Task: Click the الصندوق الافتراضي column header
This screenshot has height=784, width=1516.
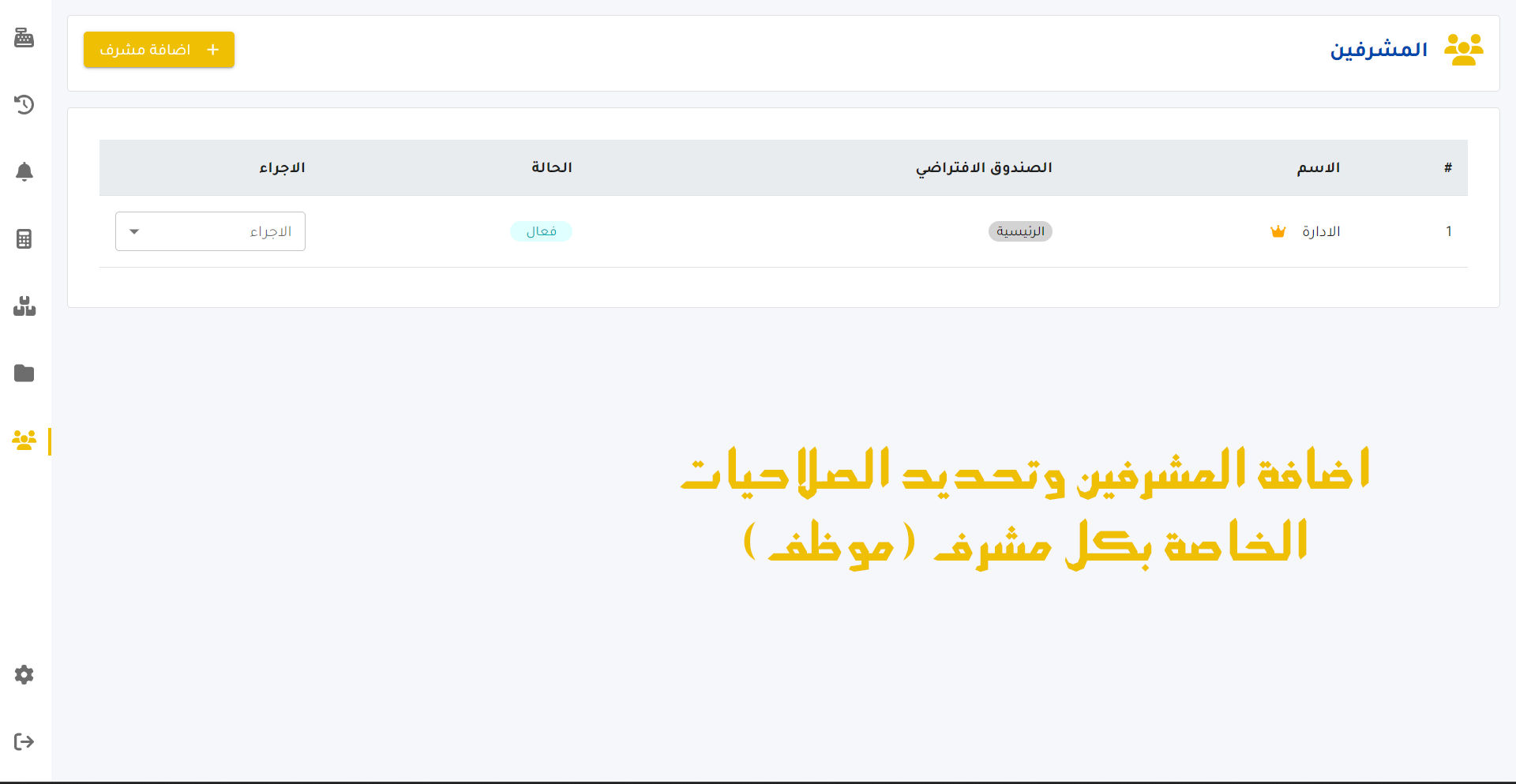Action: tap(983, 167)
